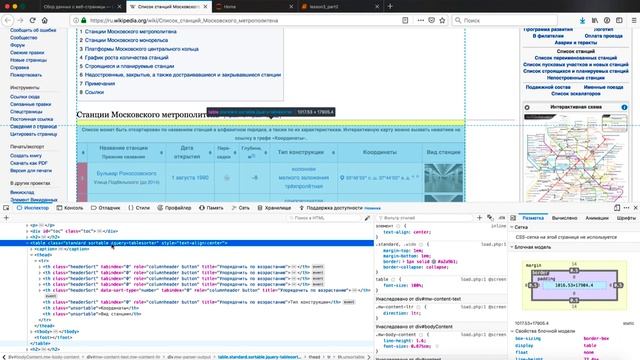Show the library icon
The width and height of the screenshot is (640, 360).
point(595,20)
